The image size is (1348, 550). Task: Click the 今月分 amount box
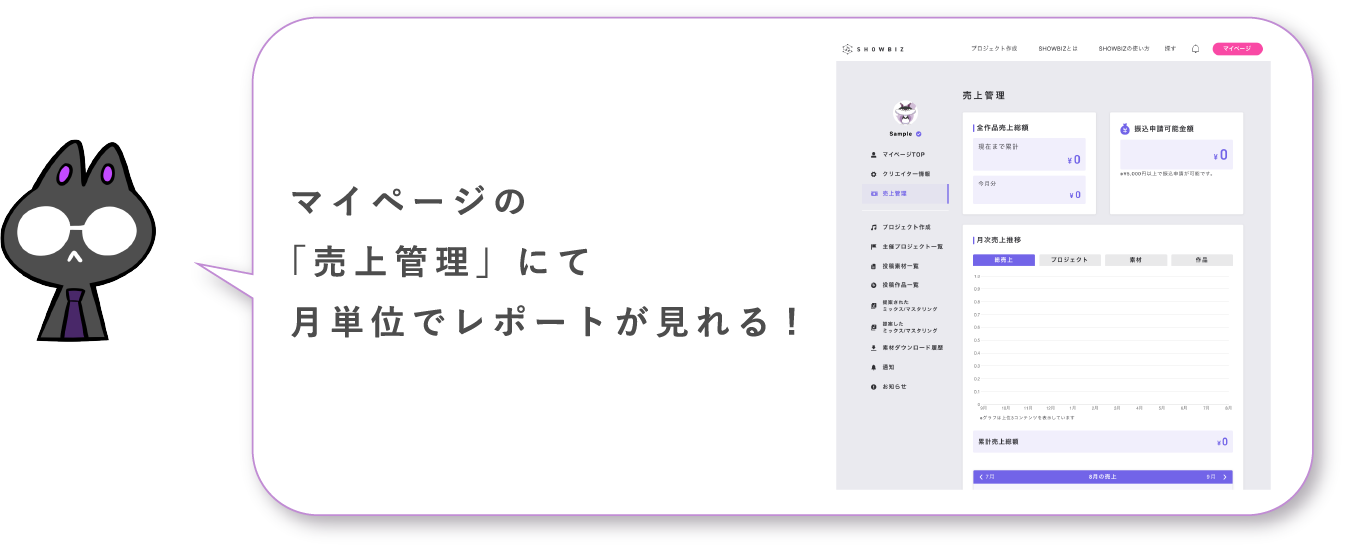(1029, 190)
